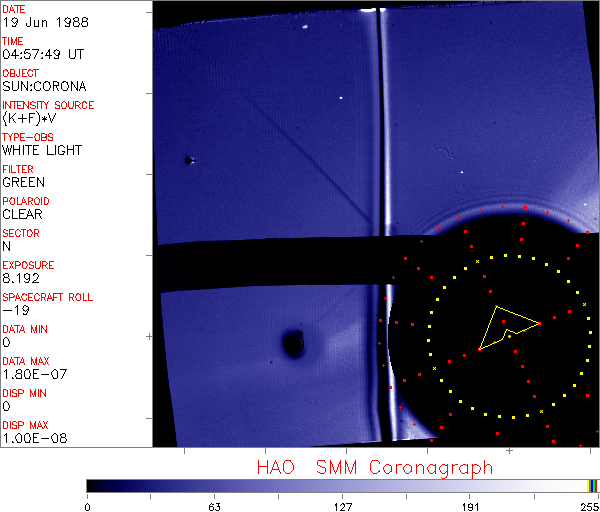Click the small dark spot in the upper-left image
The width and height of the screenshot is (600, 512).
[188, 160]
